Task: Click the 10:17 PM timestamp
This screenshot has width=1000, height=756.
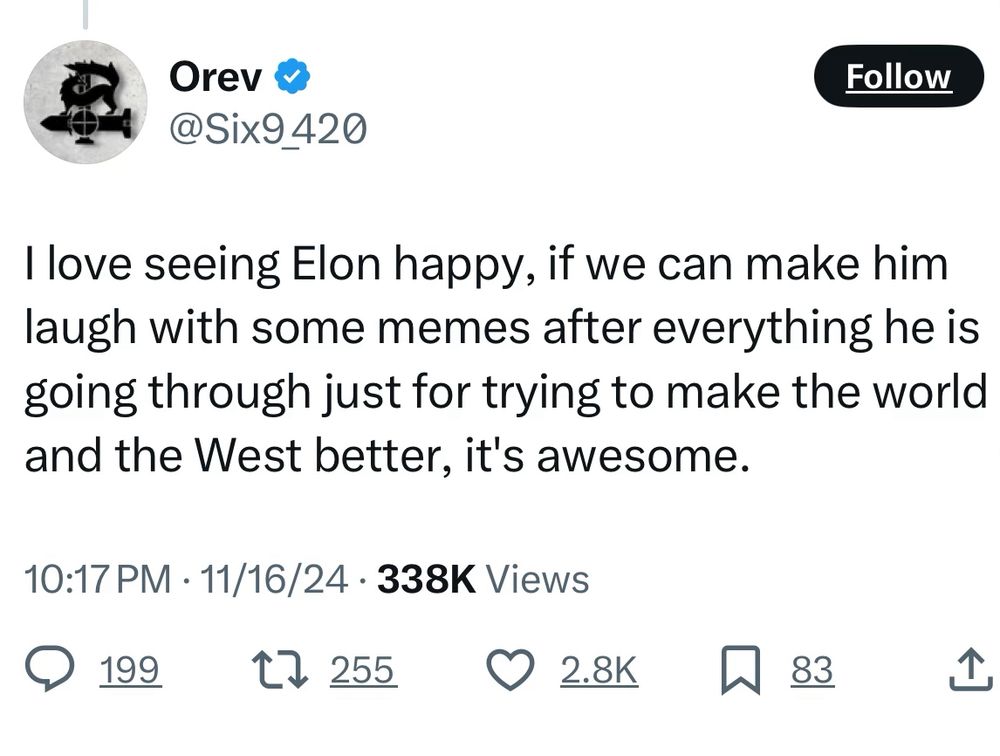Action: [x=95, y=578]
